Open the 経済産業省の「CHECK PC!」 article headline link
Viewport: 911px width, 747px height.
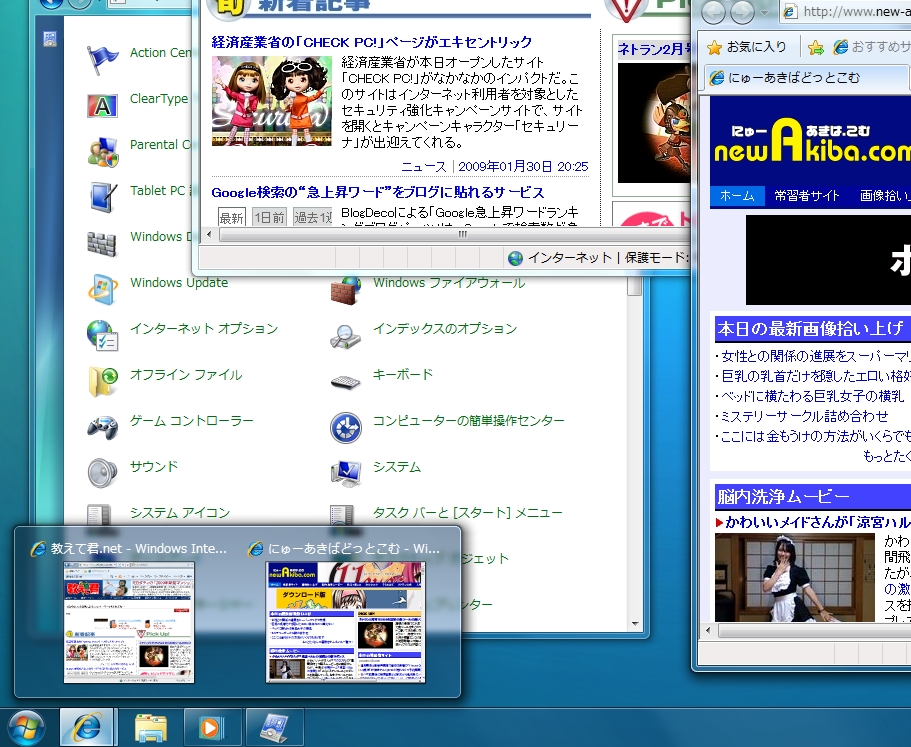click(x=372, y=42)
